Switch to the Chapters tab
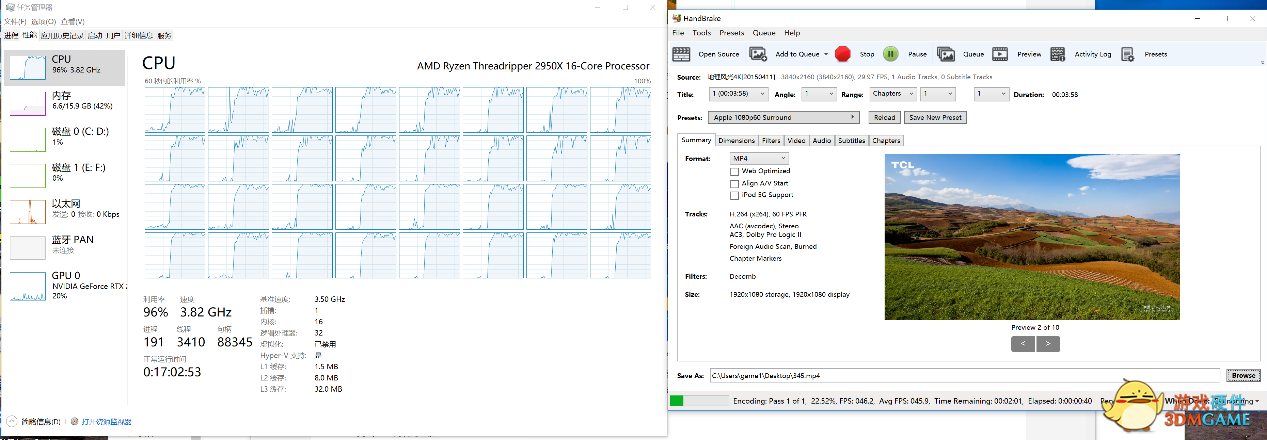The height and width of the screenshot is (440, 1267). [x=887, y=141]
